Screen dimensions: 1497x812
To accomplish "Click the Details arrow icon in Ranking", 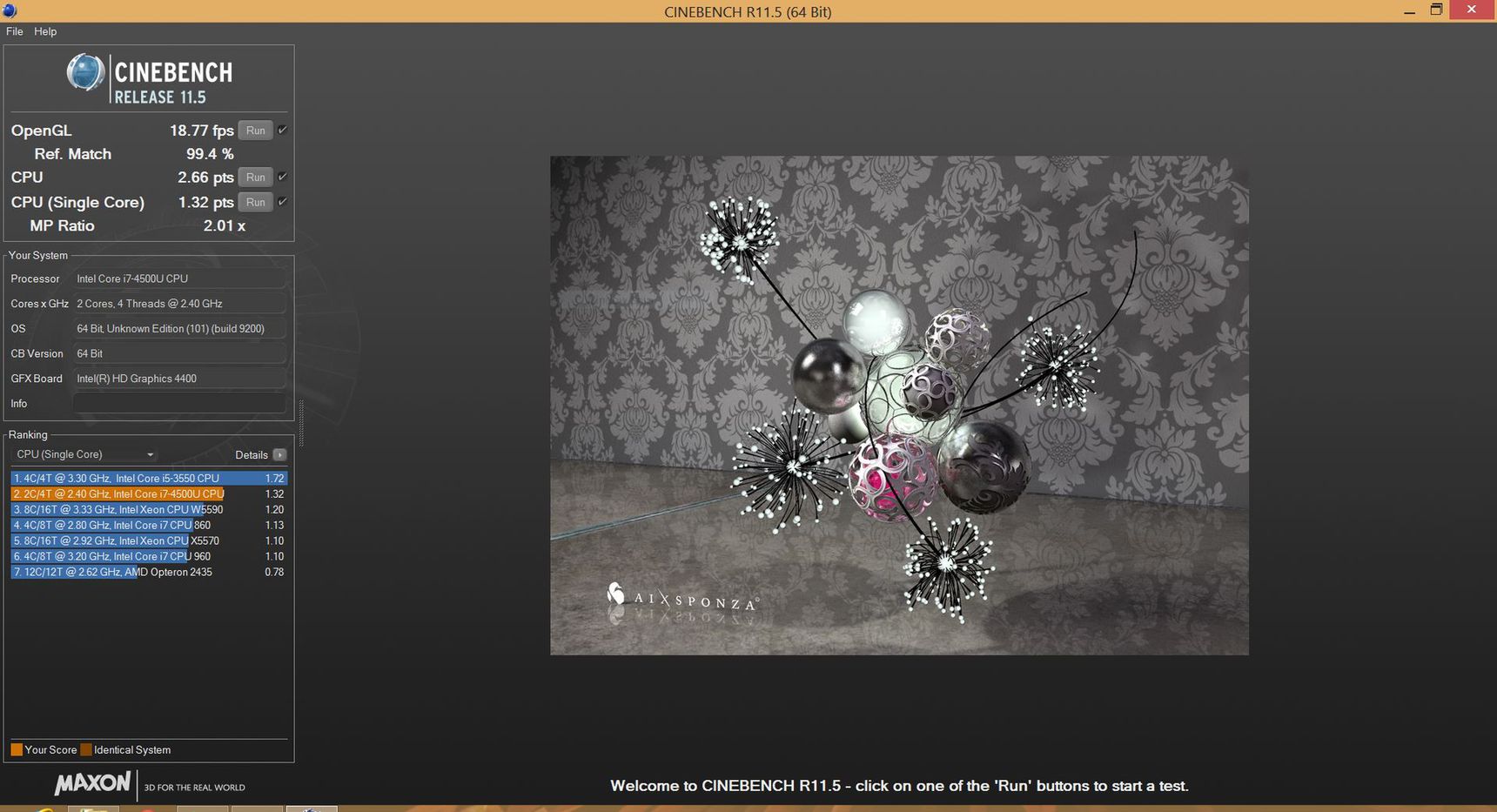I will (279, 454).
